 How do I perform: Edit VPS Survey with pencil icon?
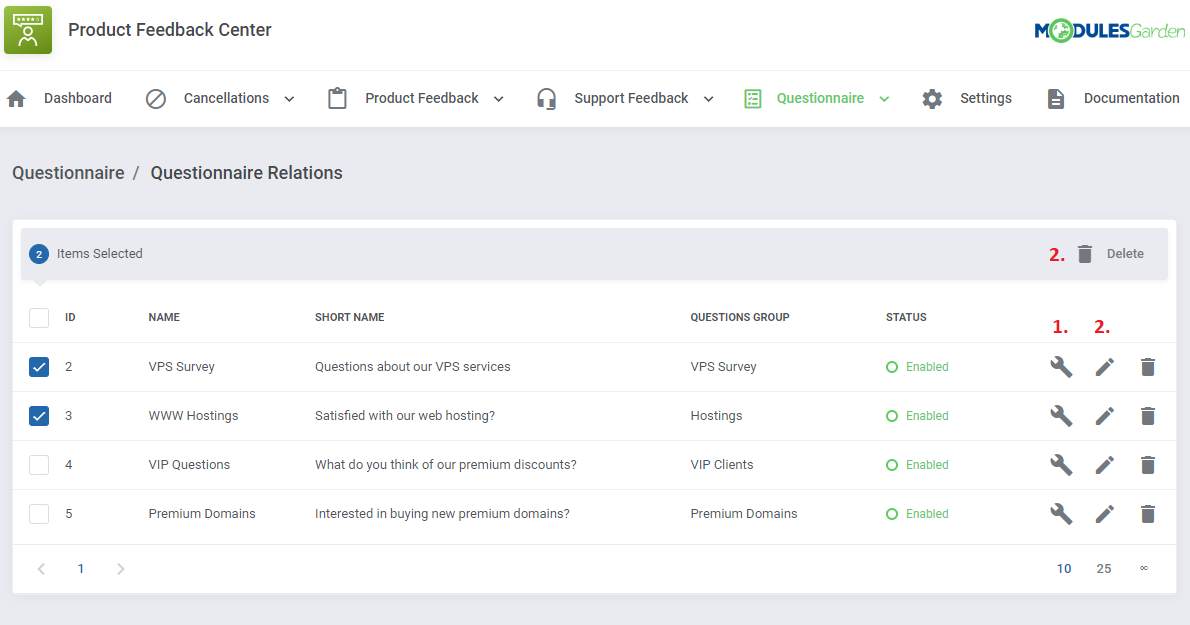point(1105,367)
